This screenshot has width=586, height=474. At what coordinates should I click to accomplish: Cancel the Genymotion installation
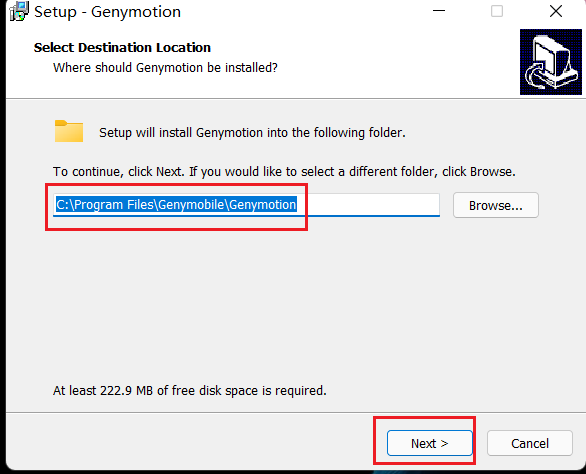point(530,443)
